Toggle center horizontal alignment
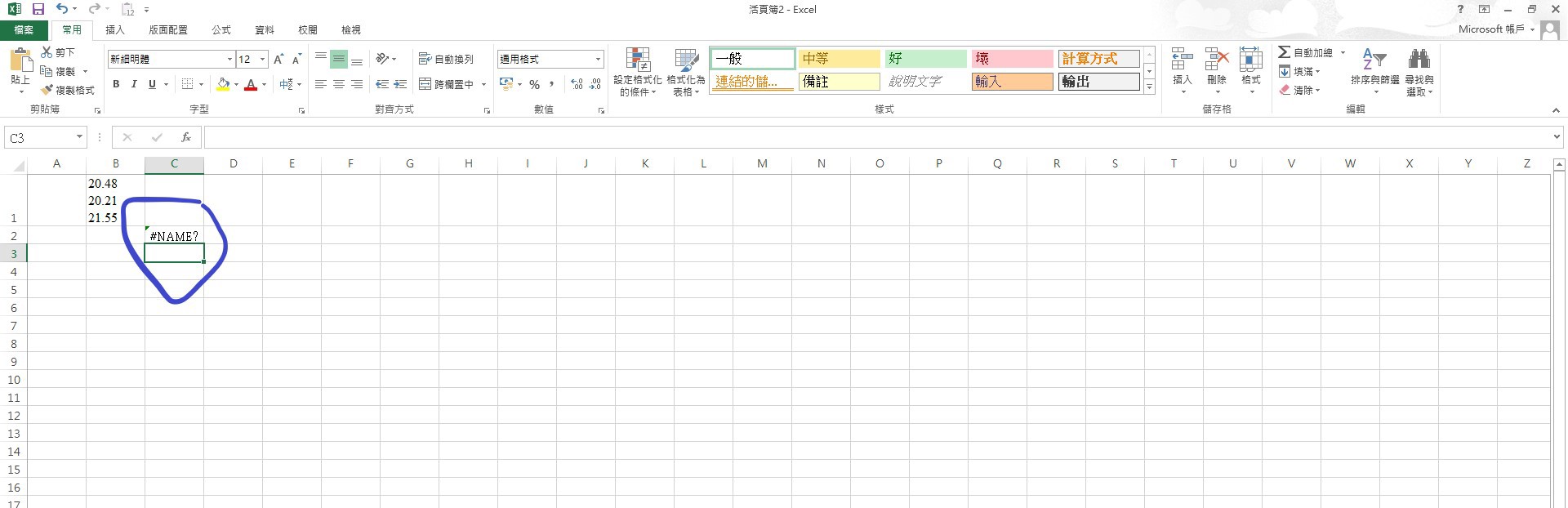This screenshot has width=1568, height=508. tap(338, 84)
